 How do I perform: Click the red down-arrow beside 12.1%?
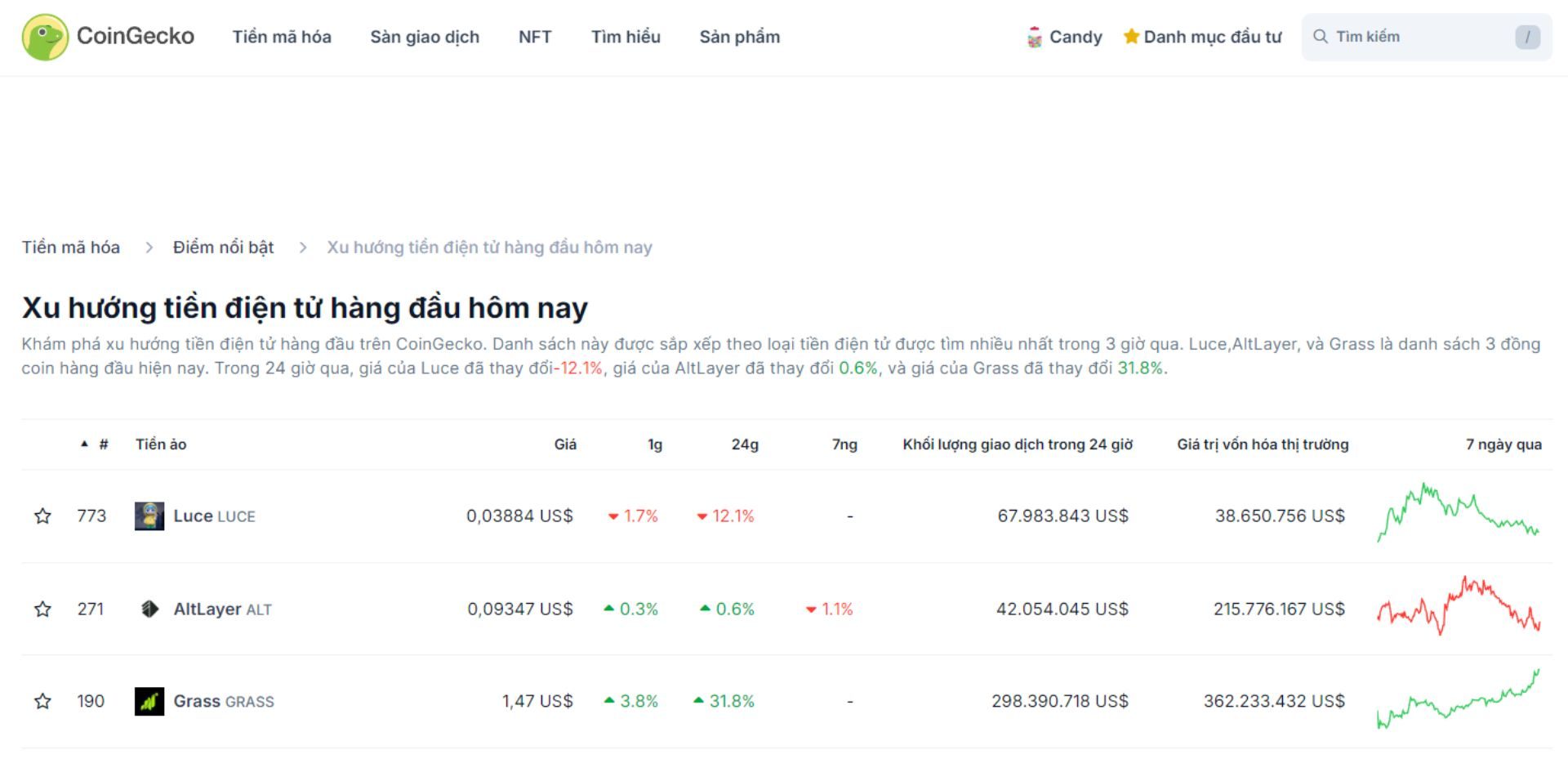click(x=702, y=516)
